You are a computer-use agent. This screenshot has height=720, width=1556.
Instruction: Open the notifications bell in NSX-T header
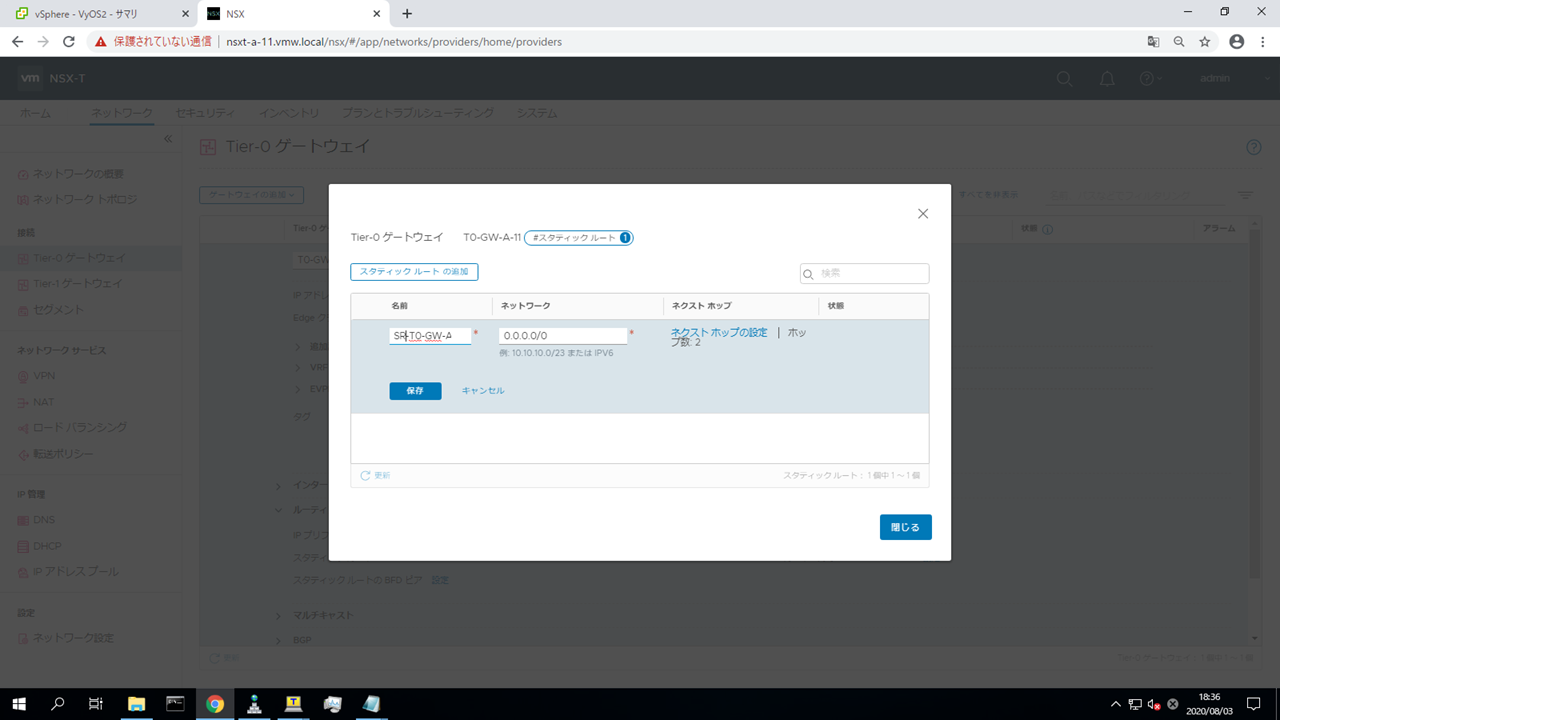pyautogui.click(x=1107, y=79)
